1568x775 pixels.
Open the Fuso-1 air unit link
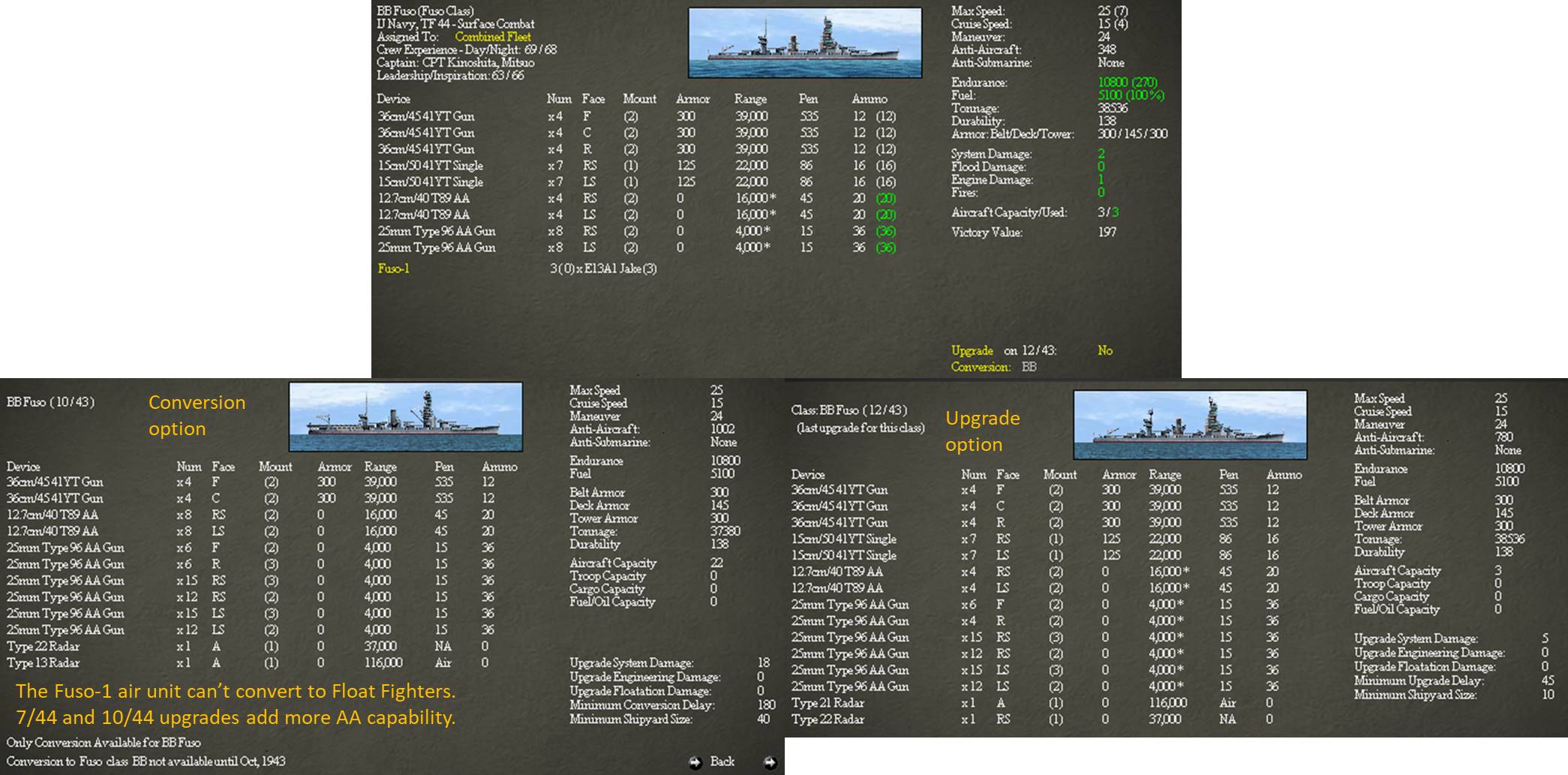click(393, 269)
